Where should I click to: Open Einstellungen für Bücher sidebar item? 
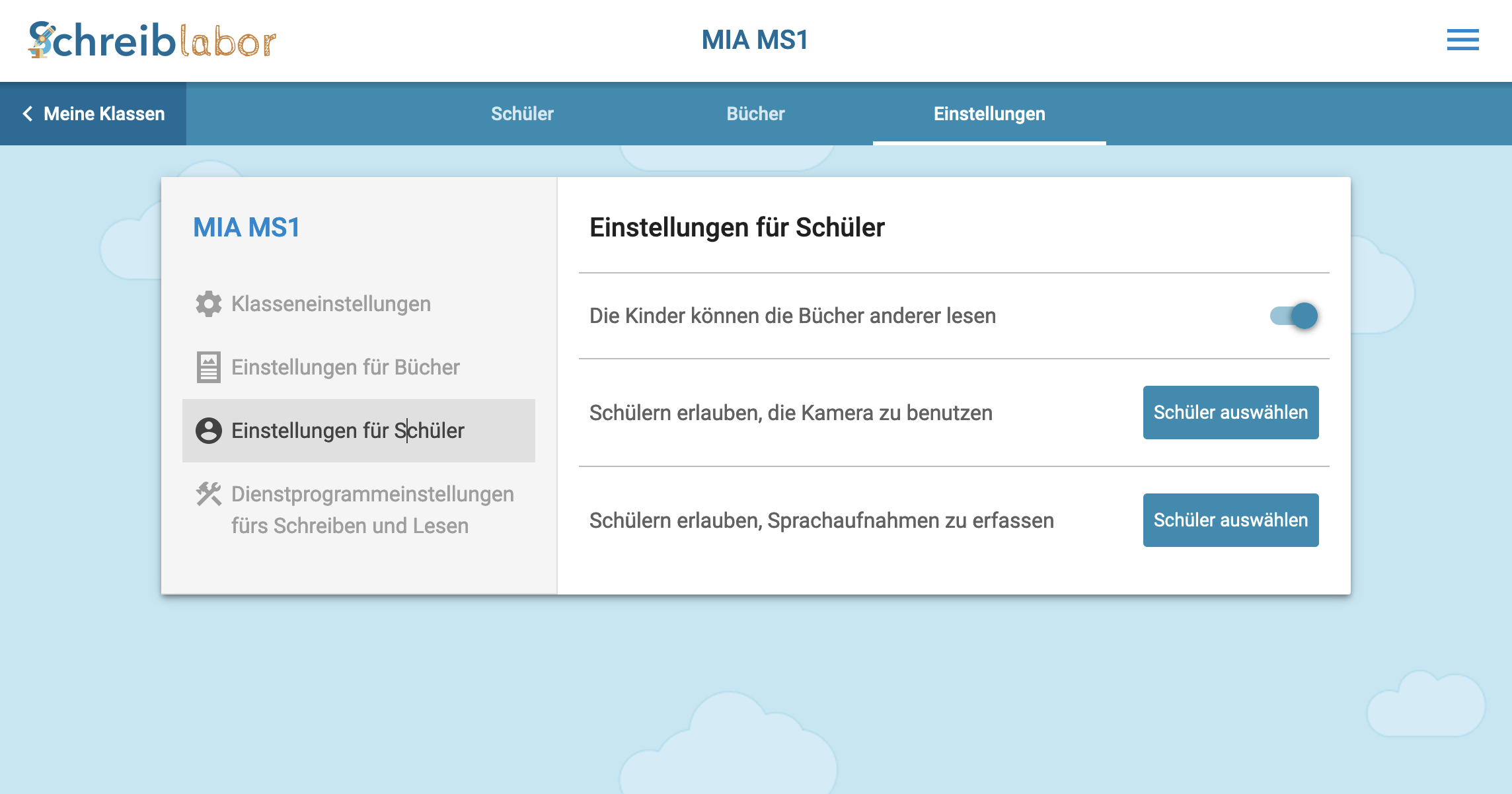pyautogui.click(x=345, y=367)
